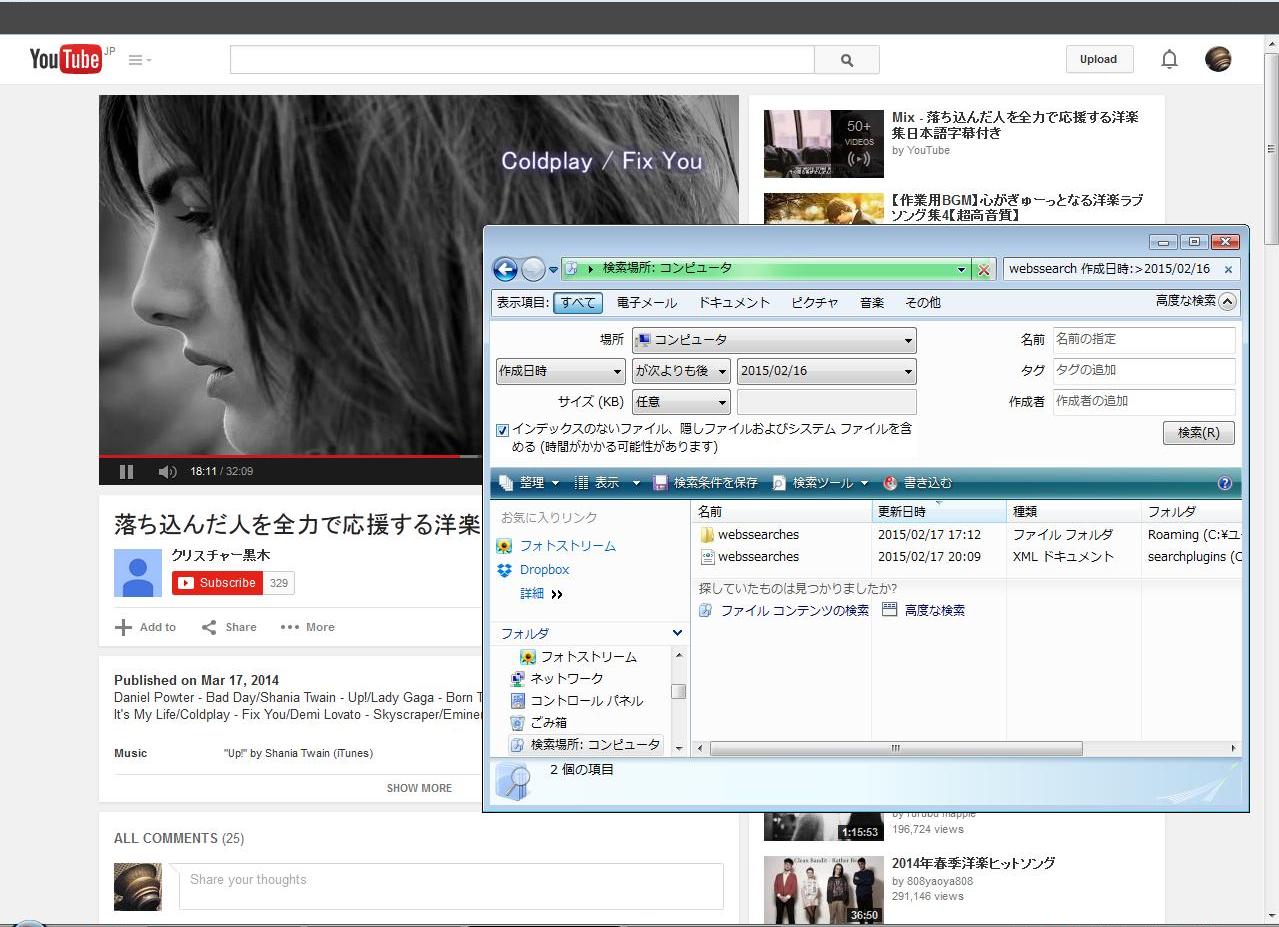Click Share under the video
Image resolution: width=1279 pixels, height=927 pixels.
229,627
